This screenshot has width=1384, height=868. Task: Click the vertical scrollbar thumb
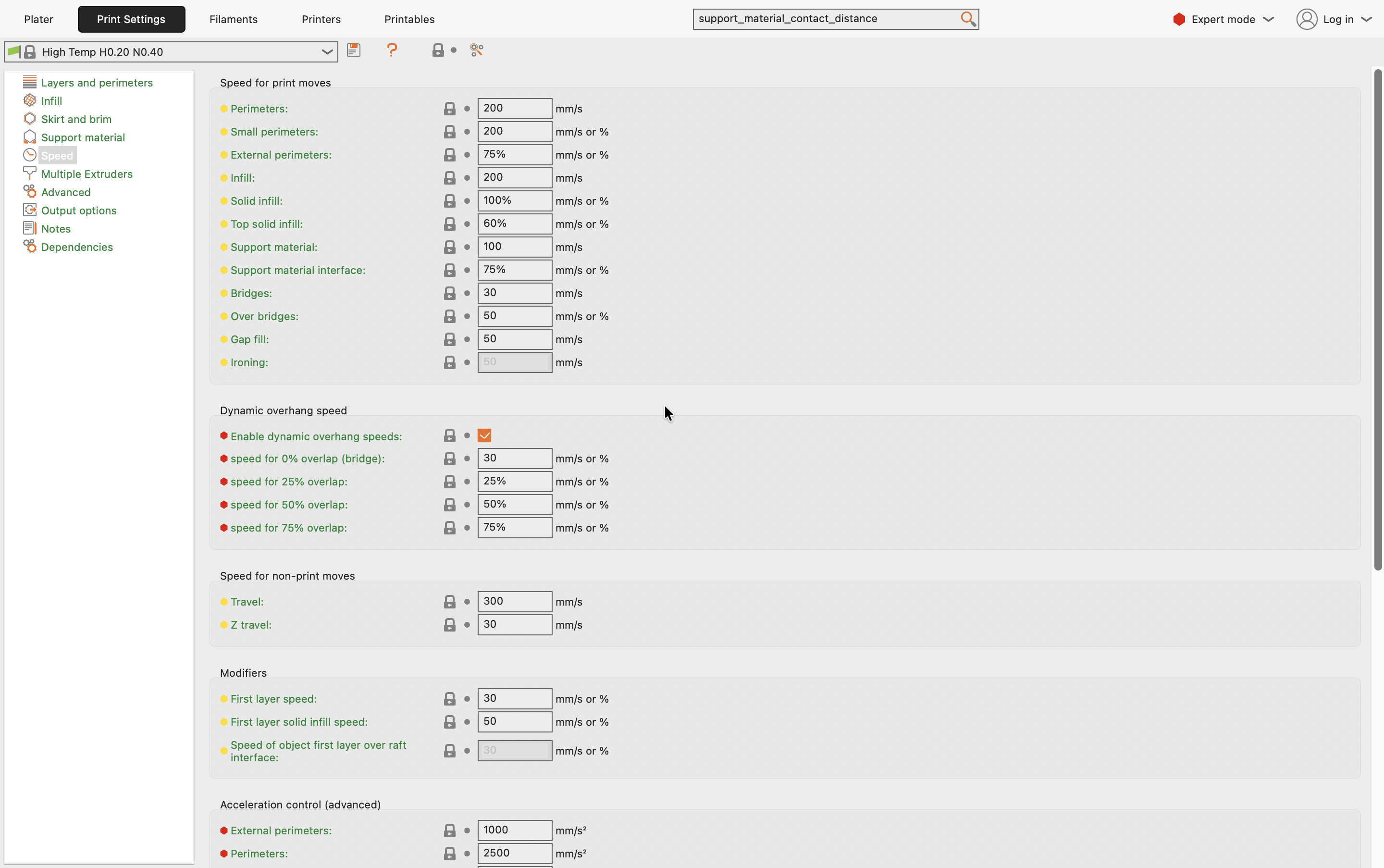tap(1378, 320)
